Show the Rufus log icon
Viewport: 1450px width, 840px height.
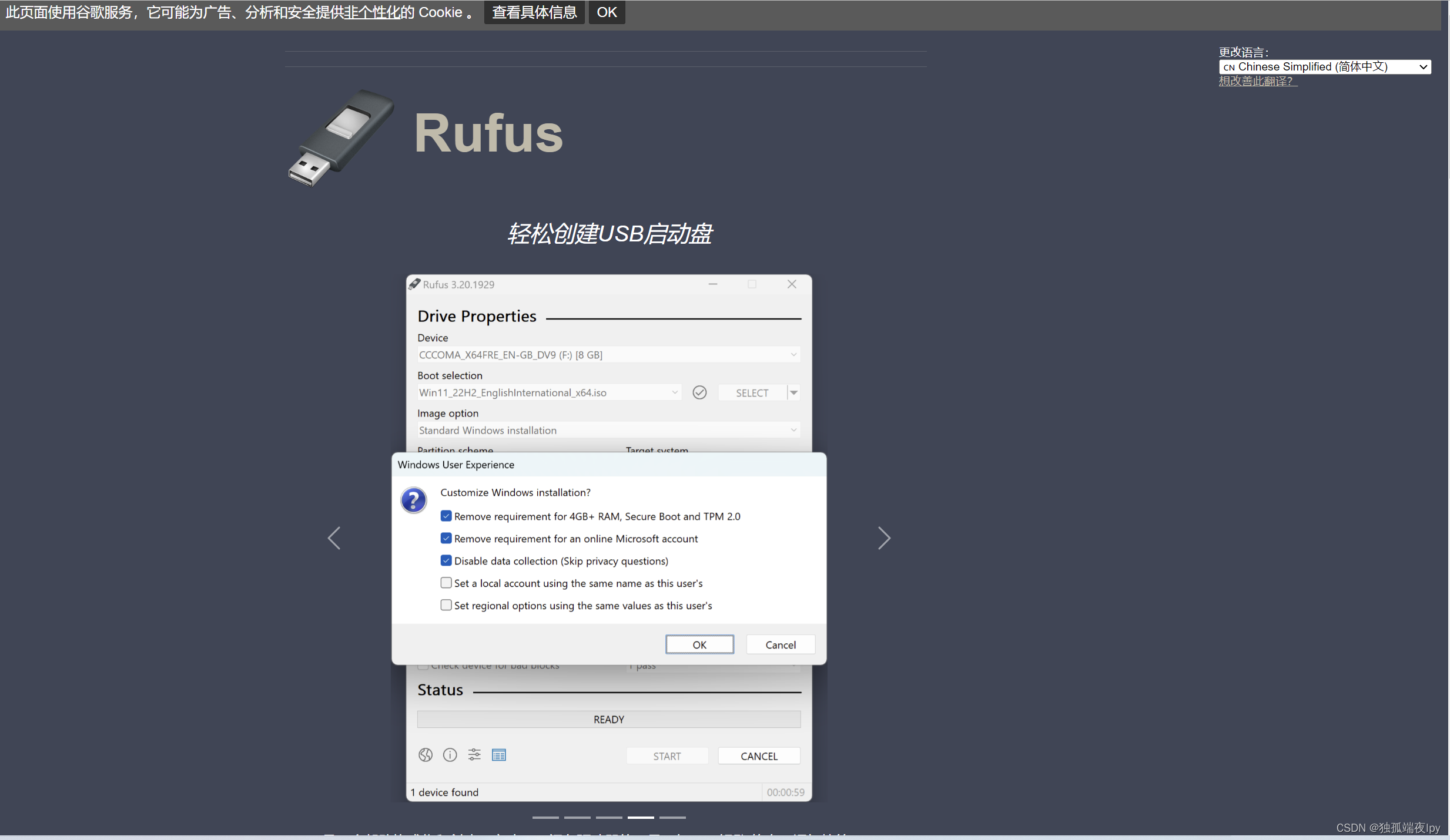[499, 755]
